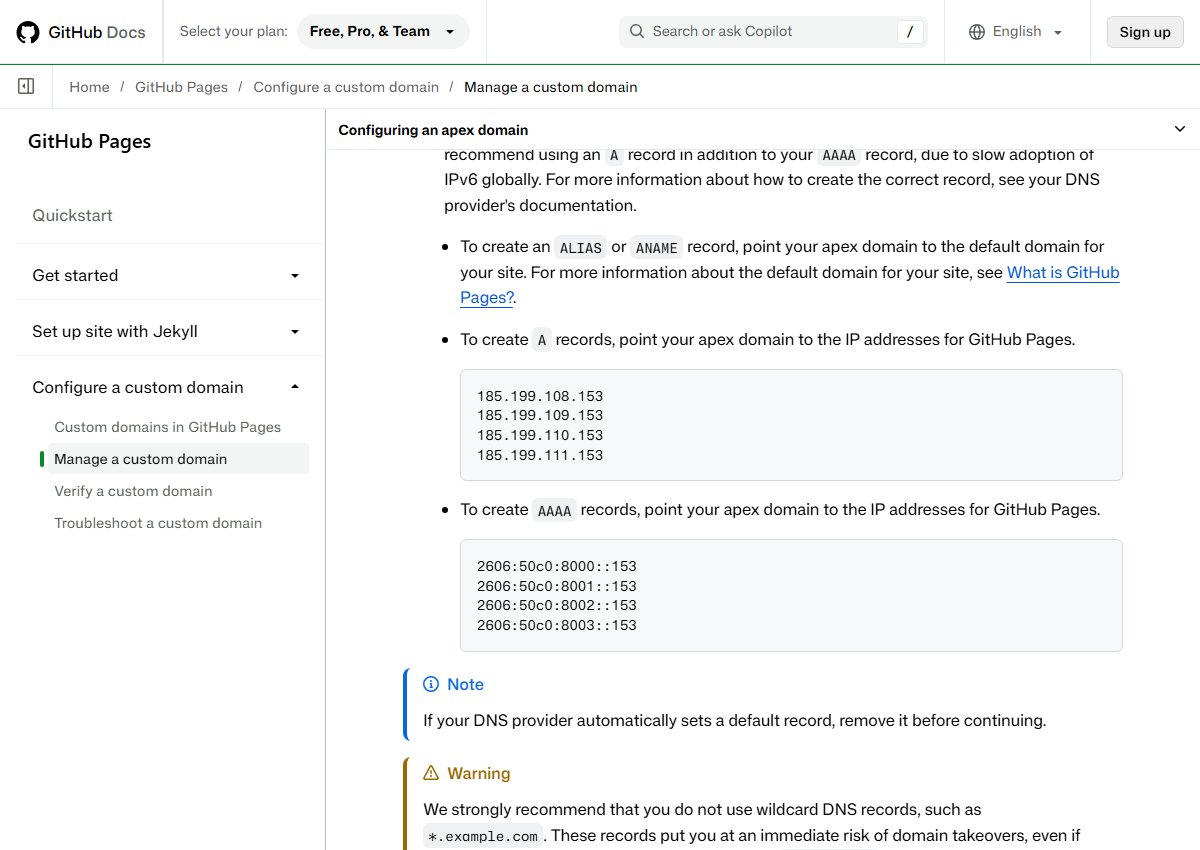The height and width of the screenshot is (850, 1200).
Task: Click the ANAME code label
Action: click(x=657, y=247)
